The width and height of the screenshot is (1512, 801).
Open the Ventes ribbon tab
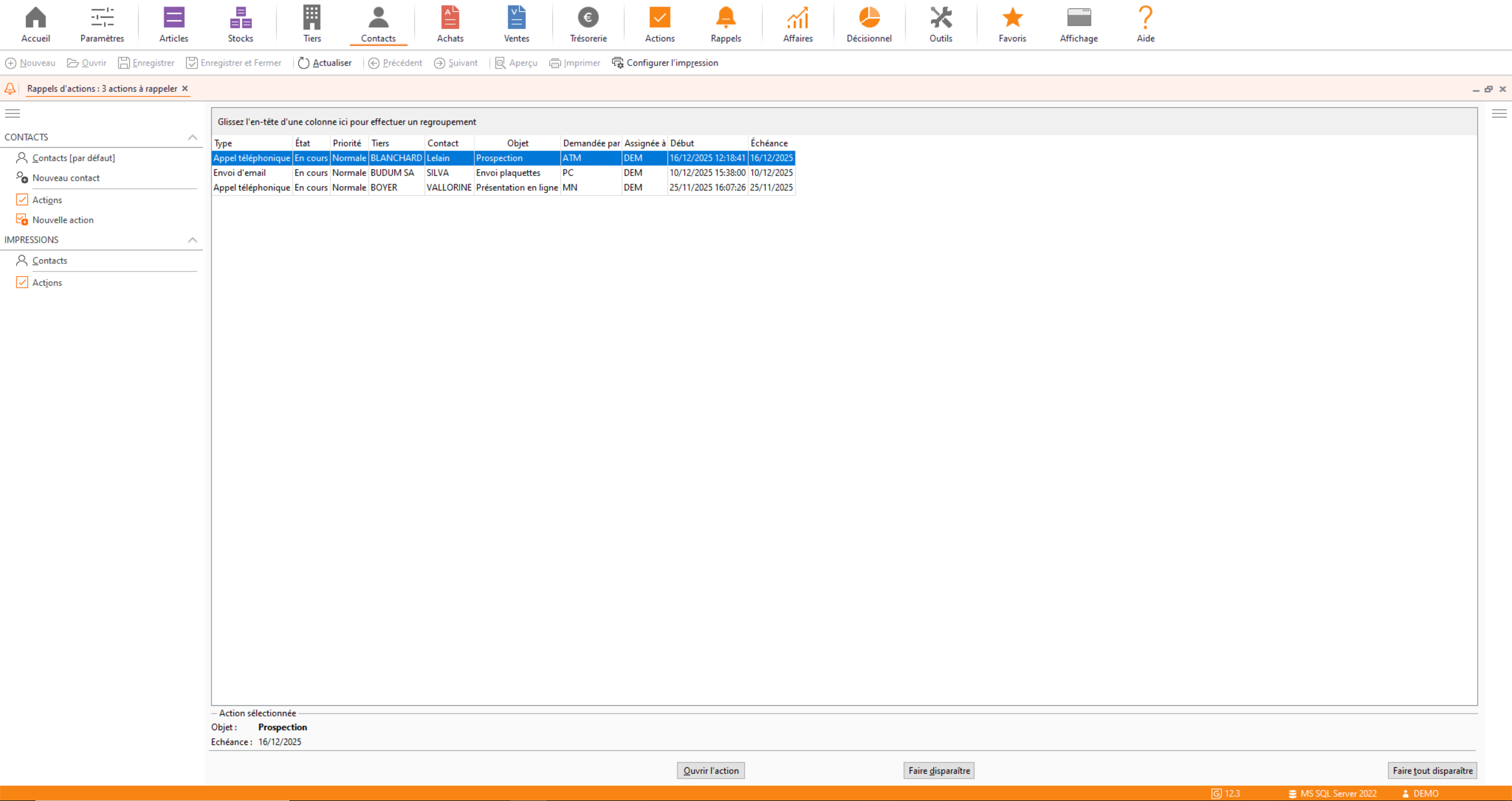coord(516,24)
